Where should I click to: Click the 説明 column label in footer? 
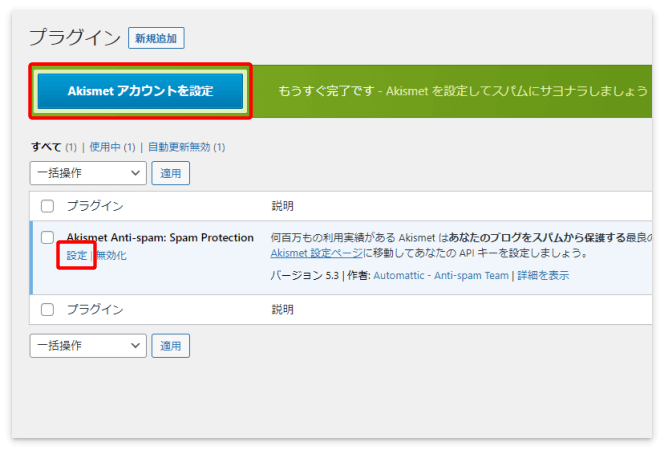[282, 309]
